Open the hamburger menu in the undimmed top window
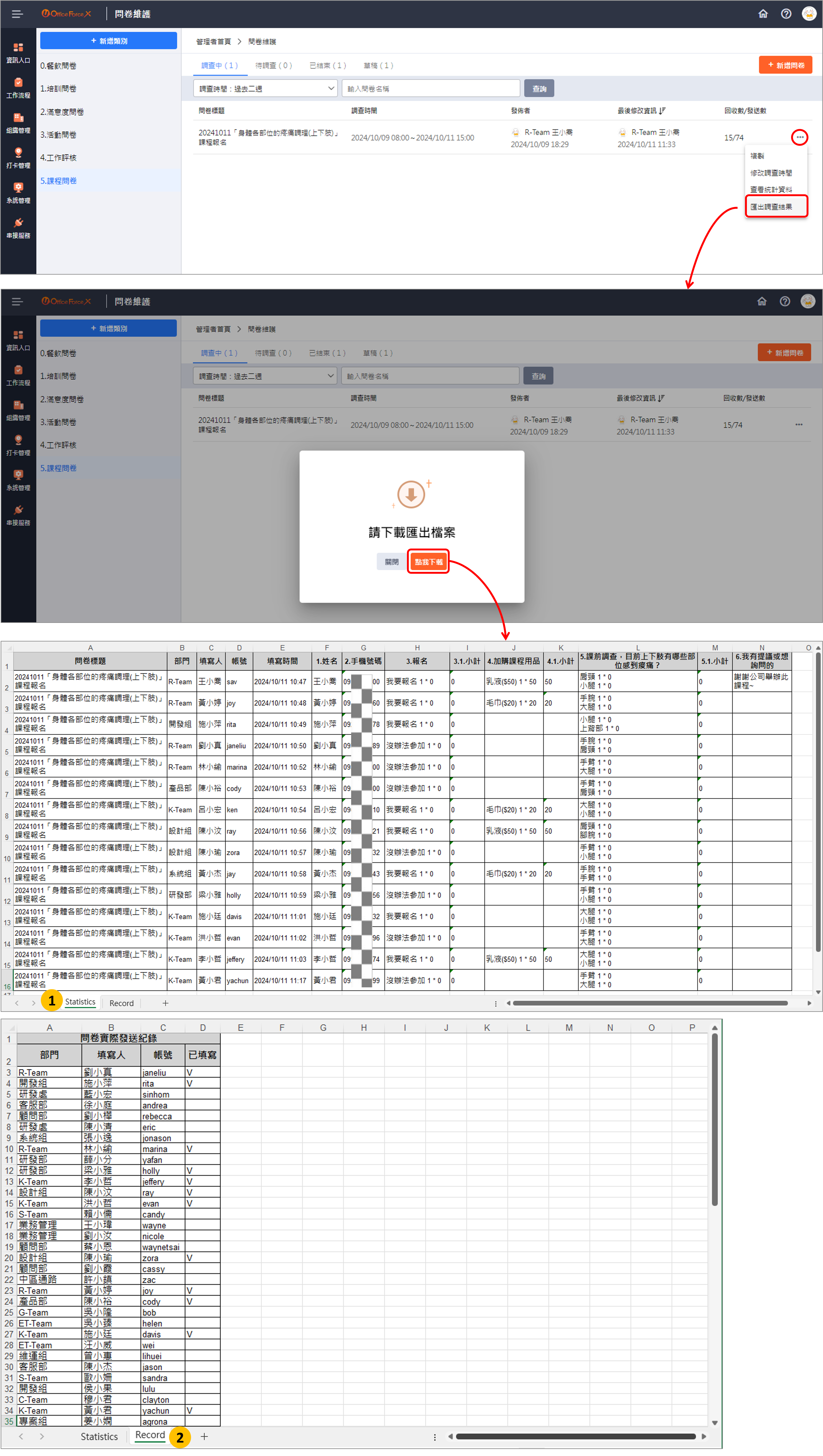Viewport: 823px width, 1456px height. 18,14
